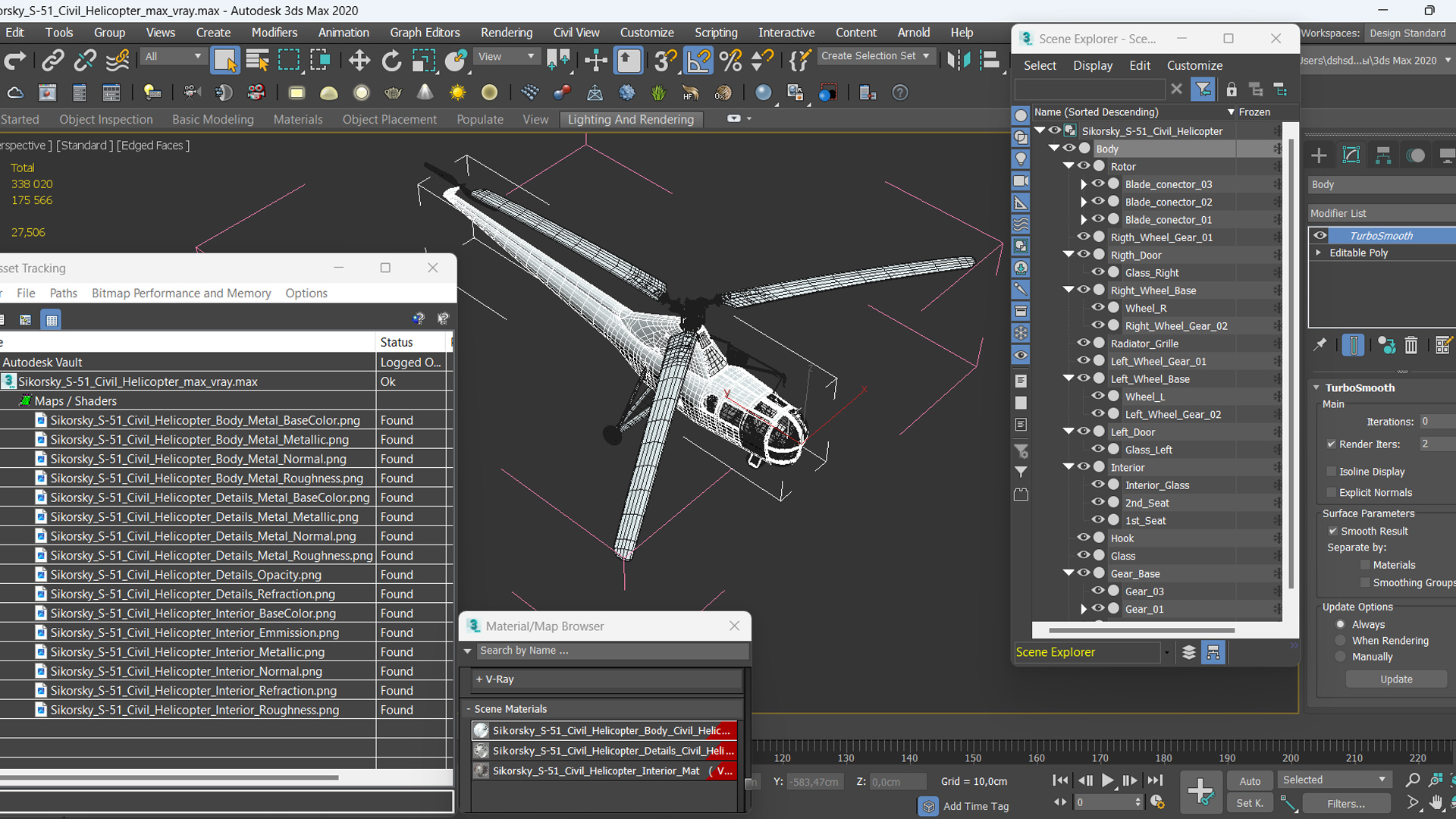
Task: Select When Rendering update option
Action: 1341,641
